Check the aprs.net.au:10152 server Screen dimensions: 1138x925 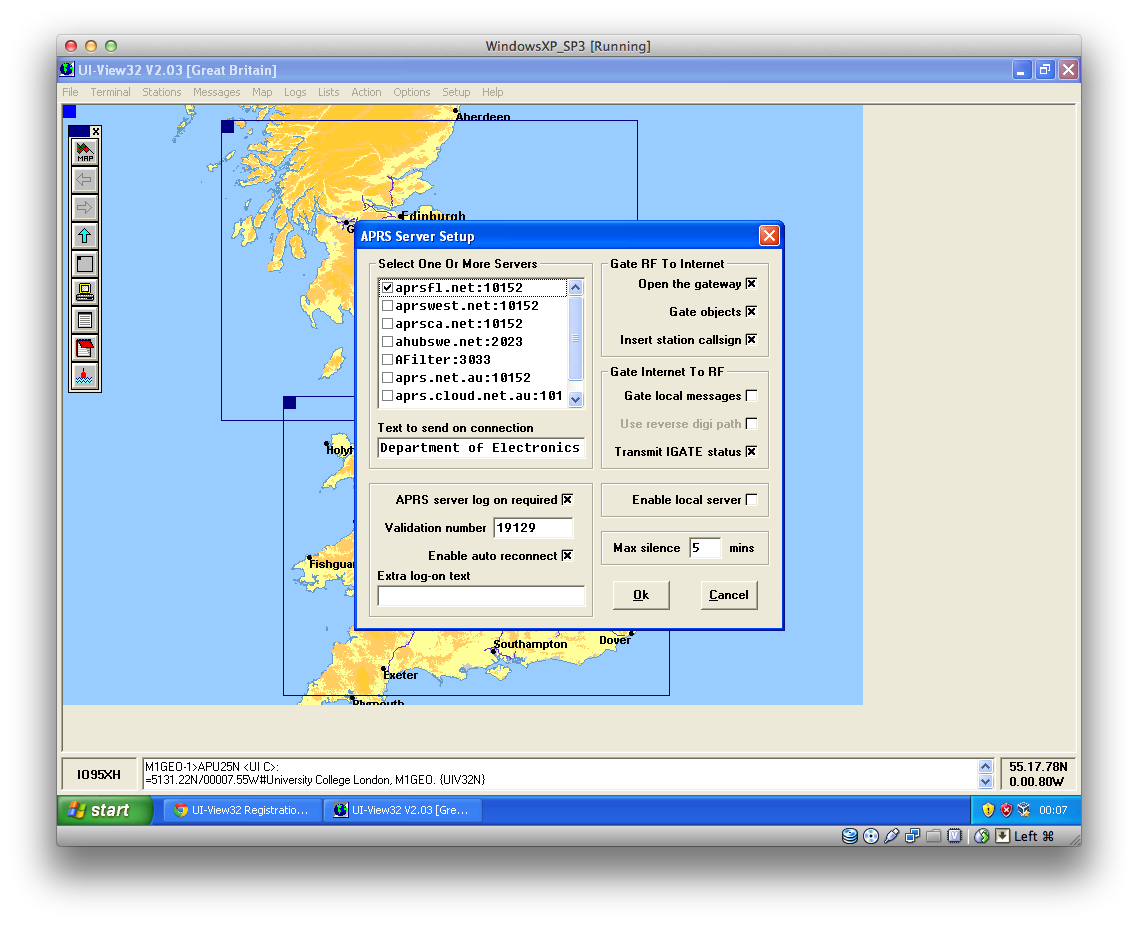(388, 377)
